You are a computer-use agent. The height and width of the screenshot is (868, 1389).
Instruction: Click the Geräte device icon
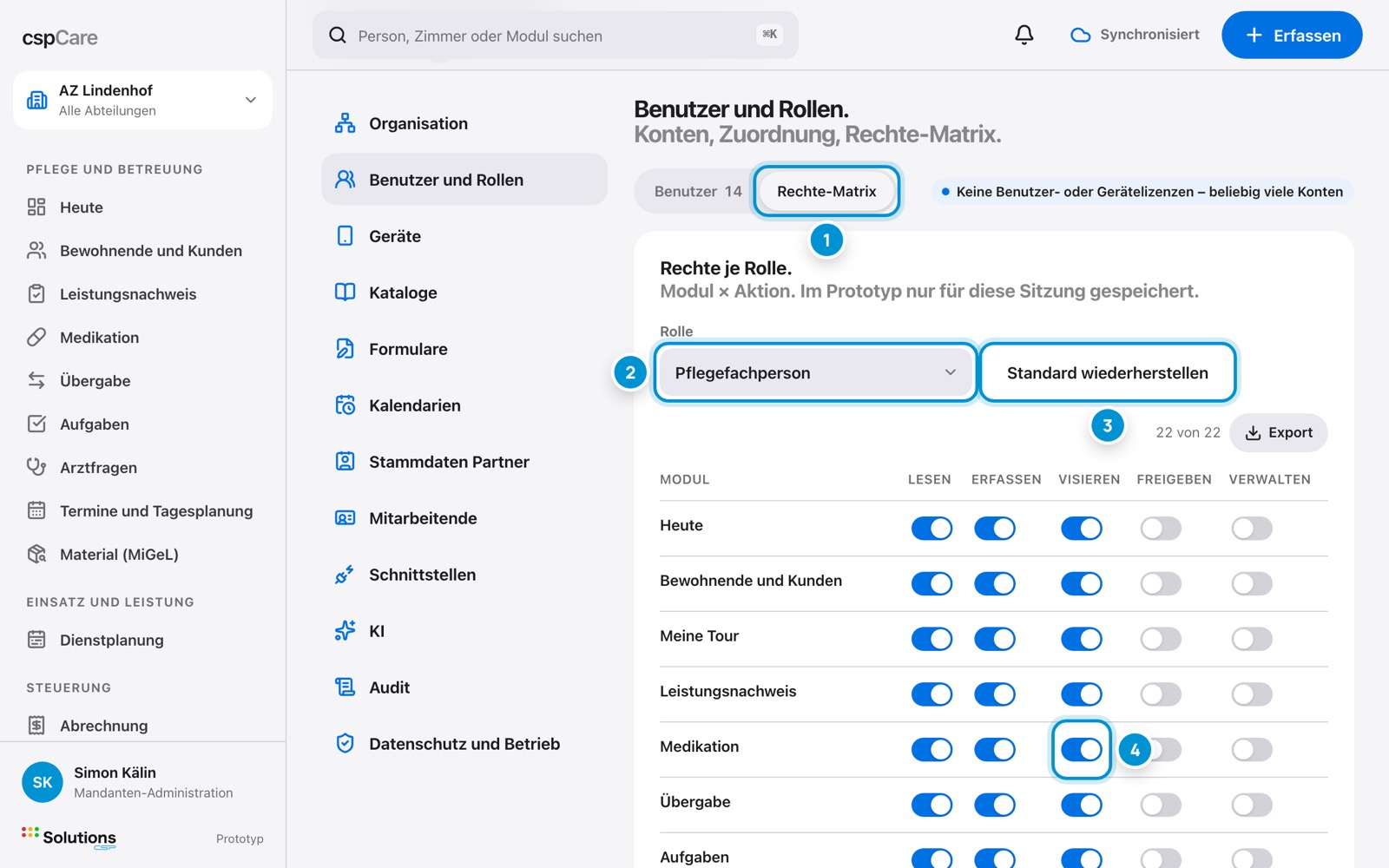pos(345,236)
